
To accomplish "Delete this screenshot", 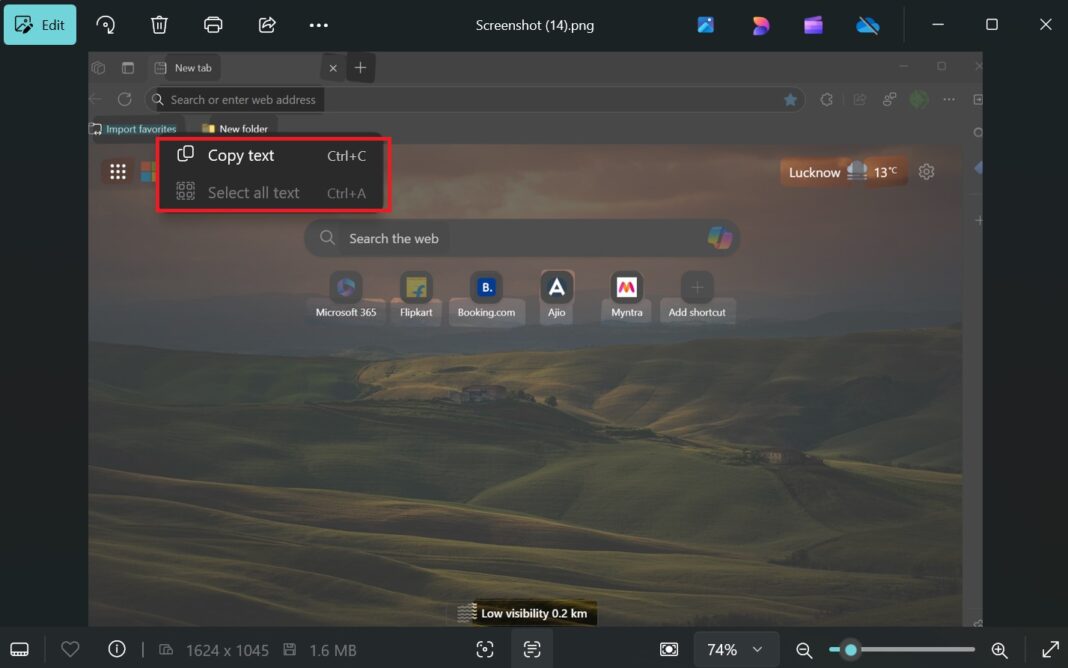I will 158,24.
